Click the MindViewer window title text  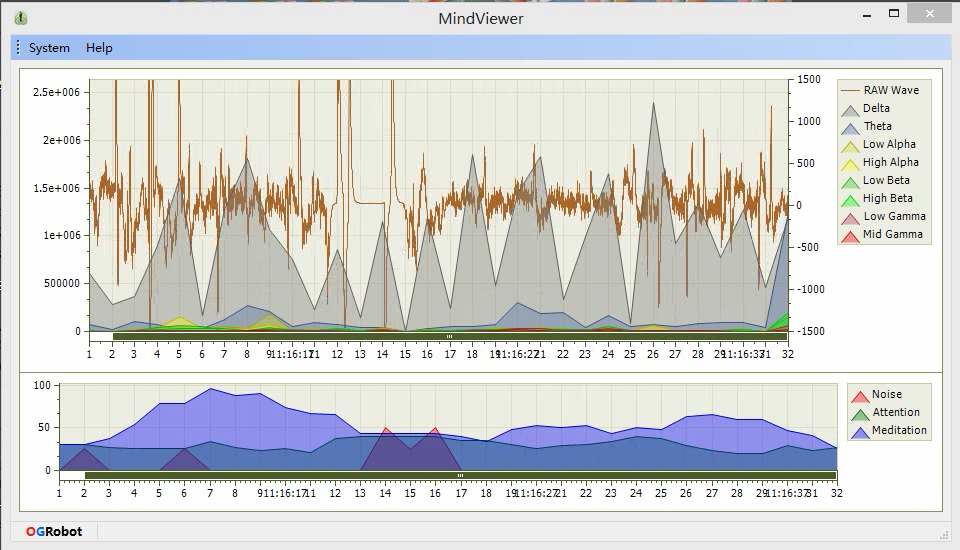point(481,18)
